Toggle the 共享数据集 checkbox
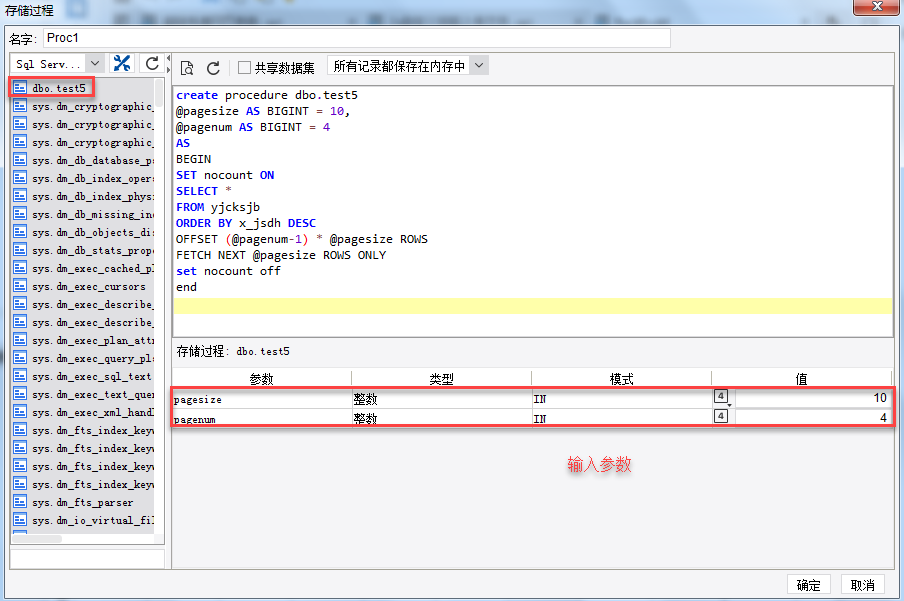Image resolution: width=904 pixels, height=601 pixels. pos(244,67)
